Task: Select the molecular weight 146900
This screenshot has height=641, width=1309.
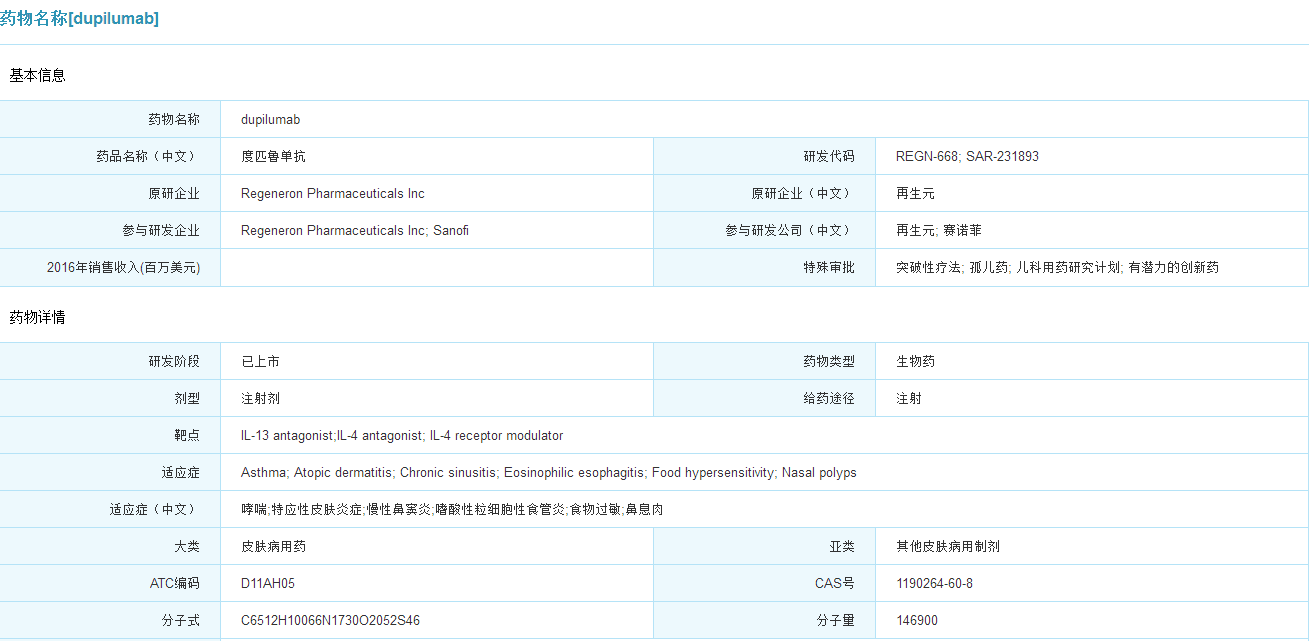Action: coord(917,620)
